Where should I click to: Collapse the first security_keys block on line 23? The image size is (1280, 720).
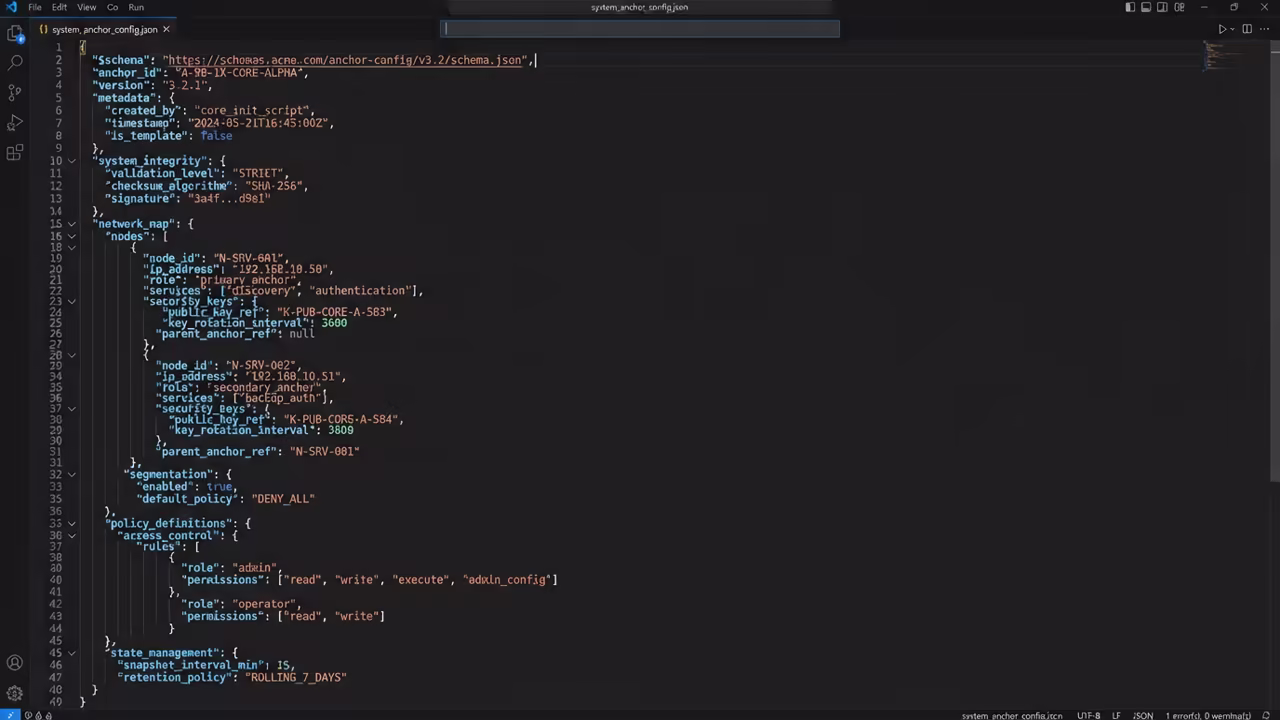click(71, 301)
